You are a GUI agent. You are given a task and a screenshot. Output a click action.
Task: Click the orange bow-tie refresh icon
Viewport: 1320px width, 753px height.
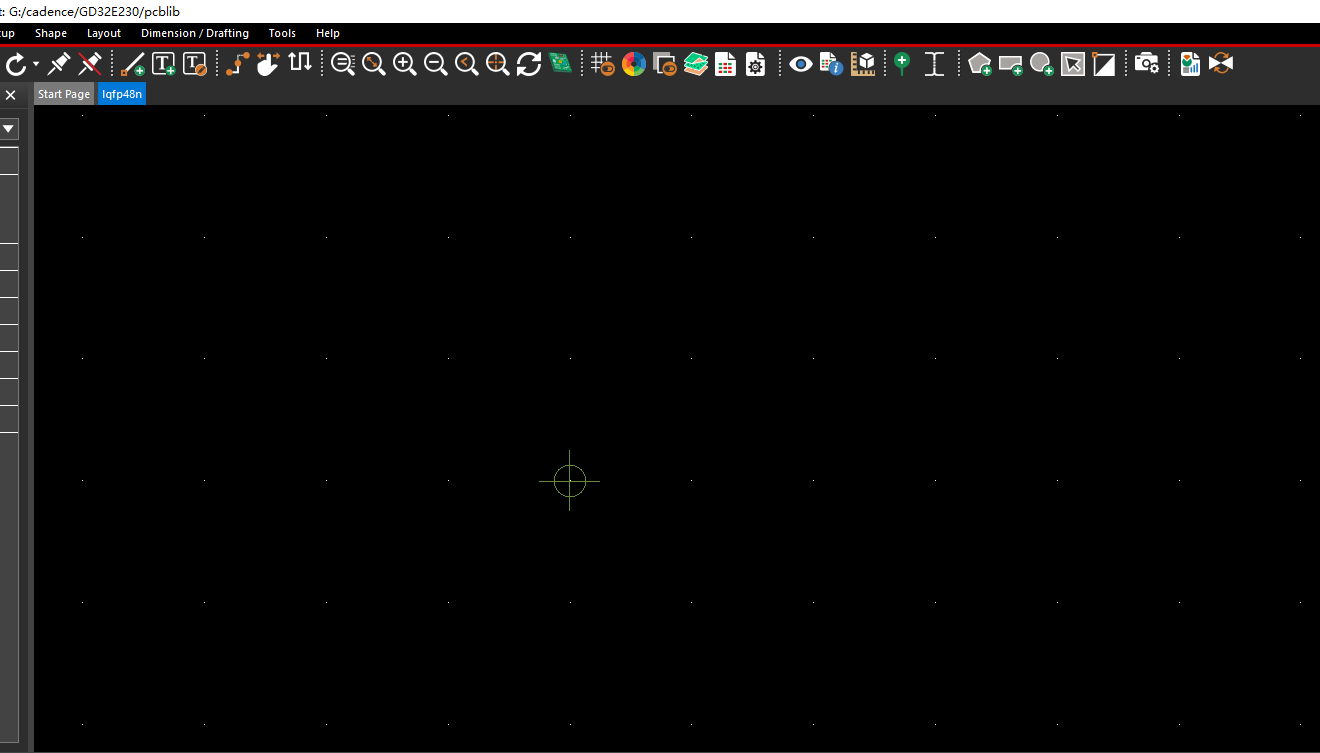1220,64
